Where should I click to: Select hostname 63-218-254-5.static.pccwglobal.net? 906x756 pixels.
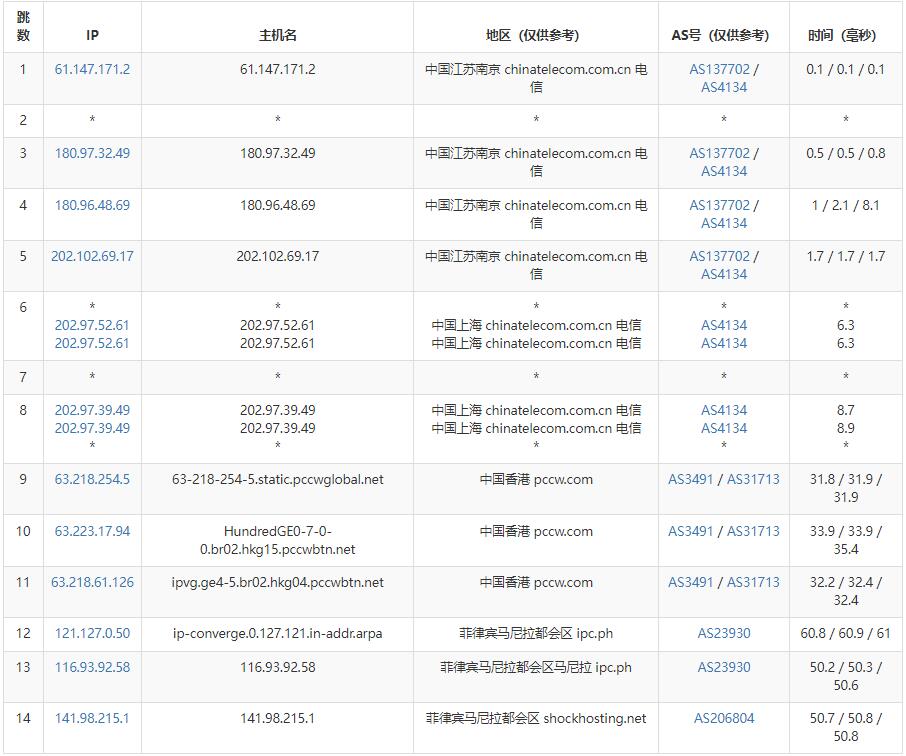click(x=277, y=479)
